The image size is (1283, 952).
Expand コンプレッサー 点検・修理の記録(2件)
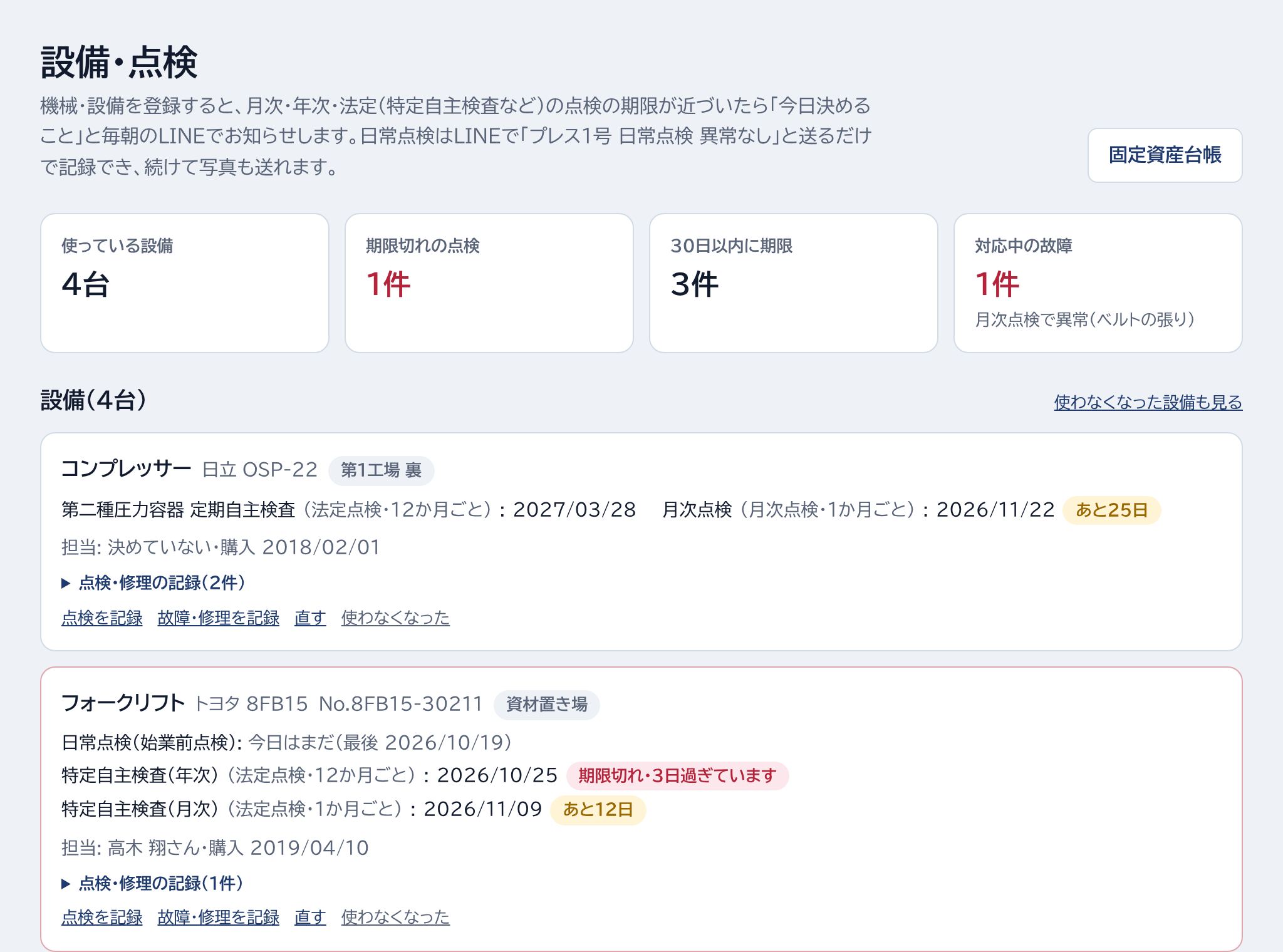(153, 583)
